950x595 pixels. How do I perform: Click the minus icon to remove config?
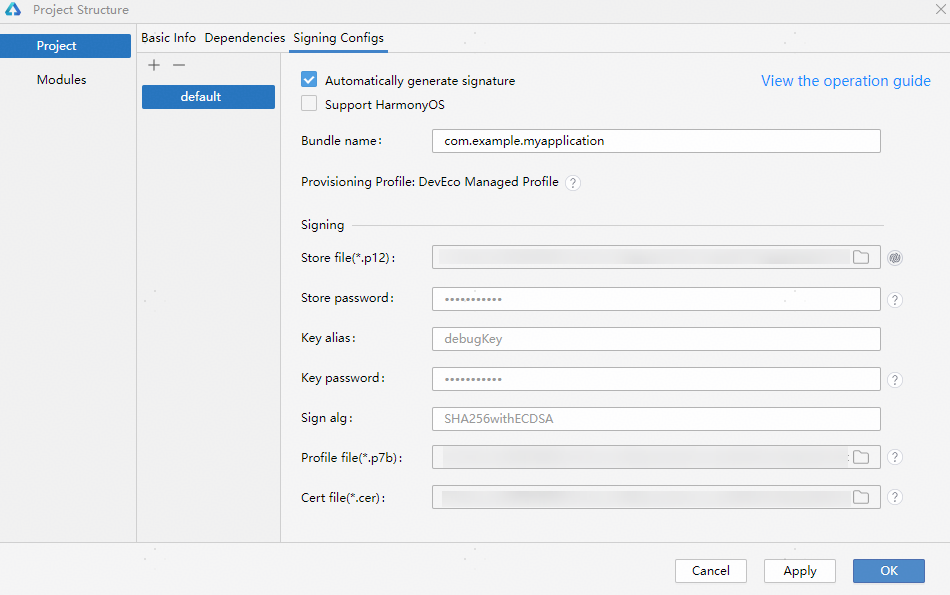tap(179, 65)
